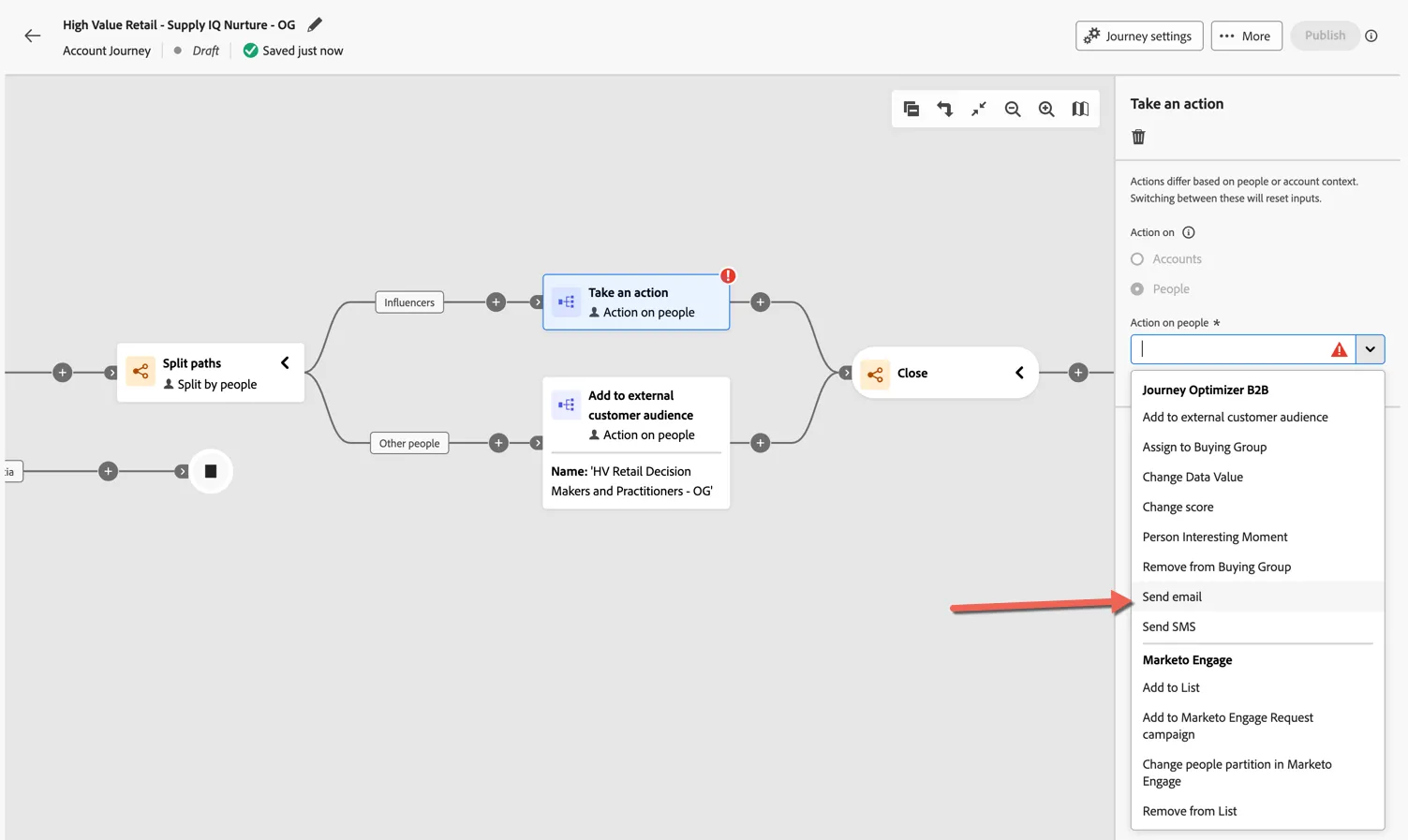Click the fit-to-screen collapse arrows icon
The image size is (1408, 840).
[x=978, y=109]
